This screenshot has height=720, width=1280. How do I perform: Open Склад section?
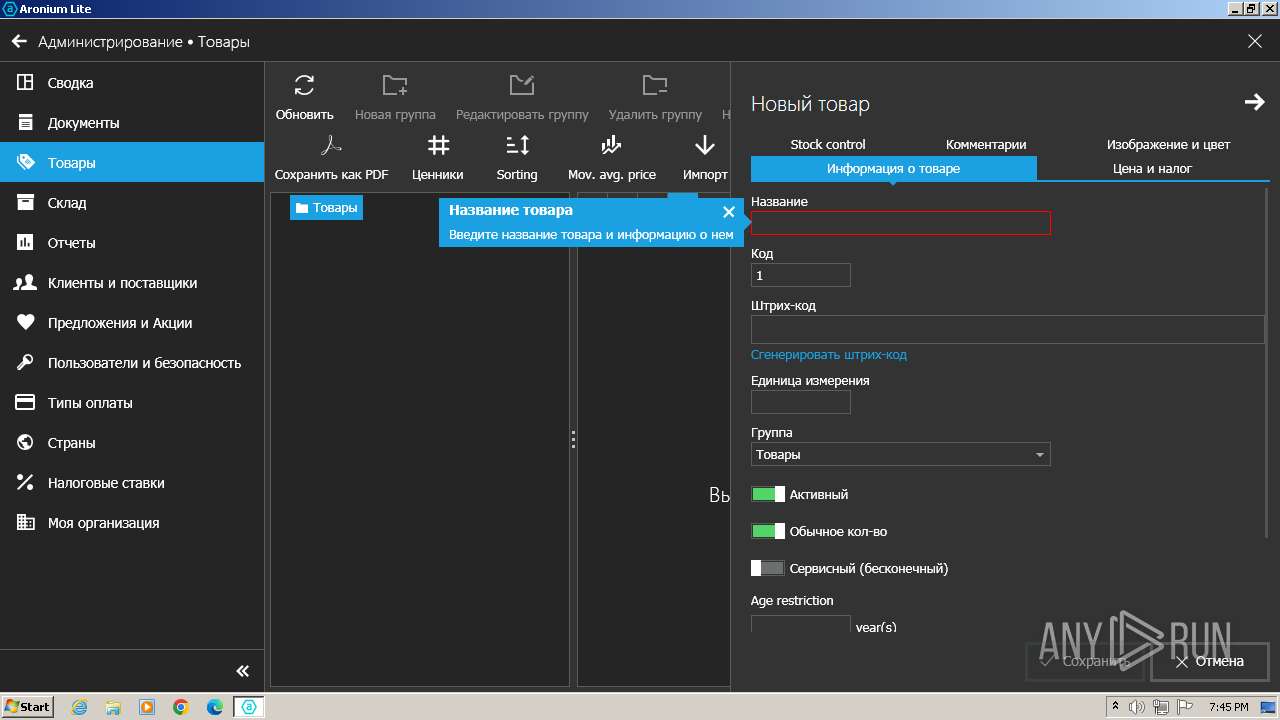[x=132, y=203]
